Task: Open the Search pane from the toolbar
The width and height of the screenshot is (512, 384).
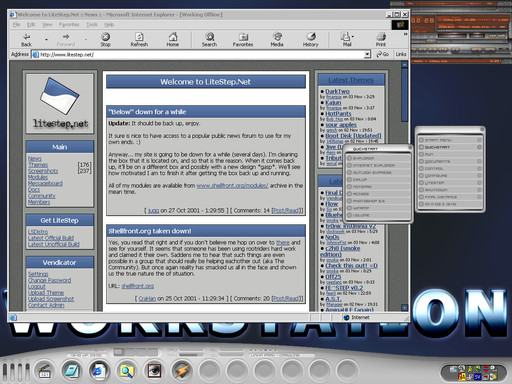Action: point(209,40)
